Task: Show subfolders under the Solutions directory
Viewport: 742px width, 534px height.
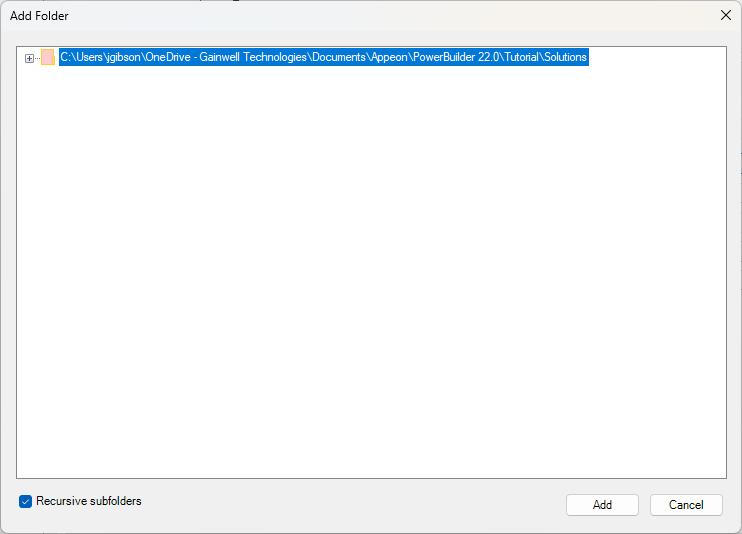Action: (x=29, y=58)
